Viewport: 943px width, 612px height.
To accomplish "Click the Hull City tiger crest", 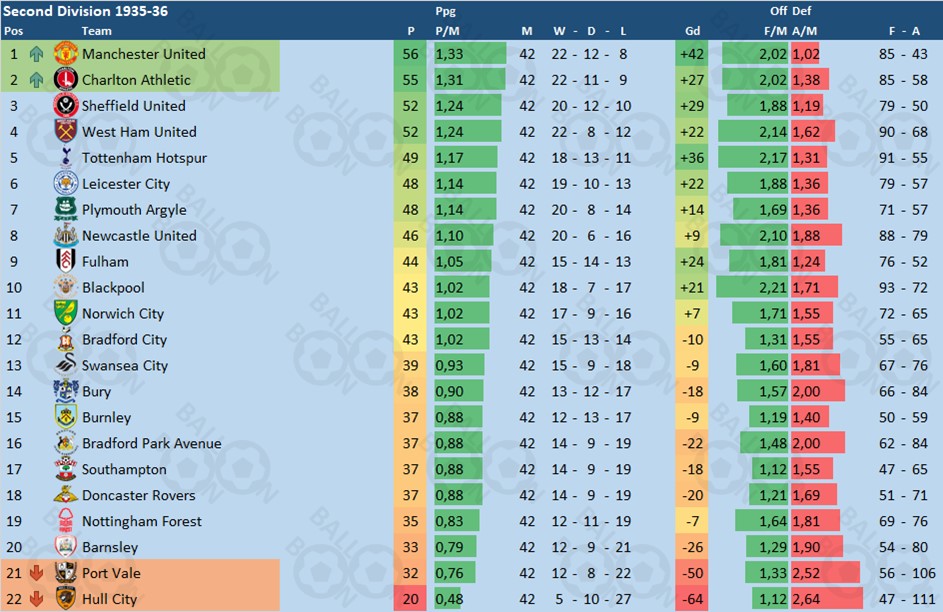I will tap(66, 598).
